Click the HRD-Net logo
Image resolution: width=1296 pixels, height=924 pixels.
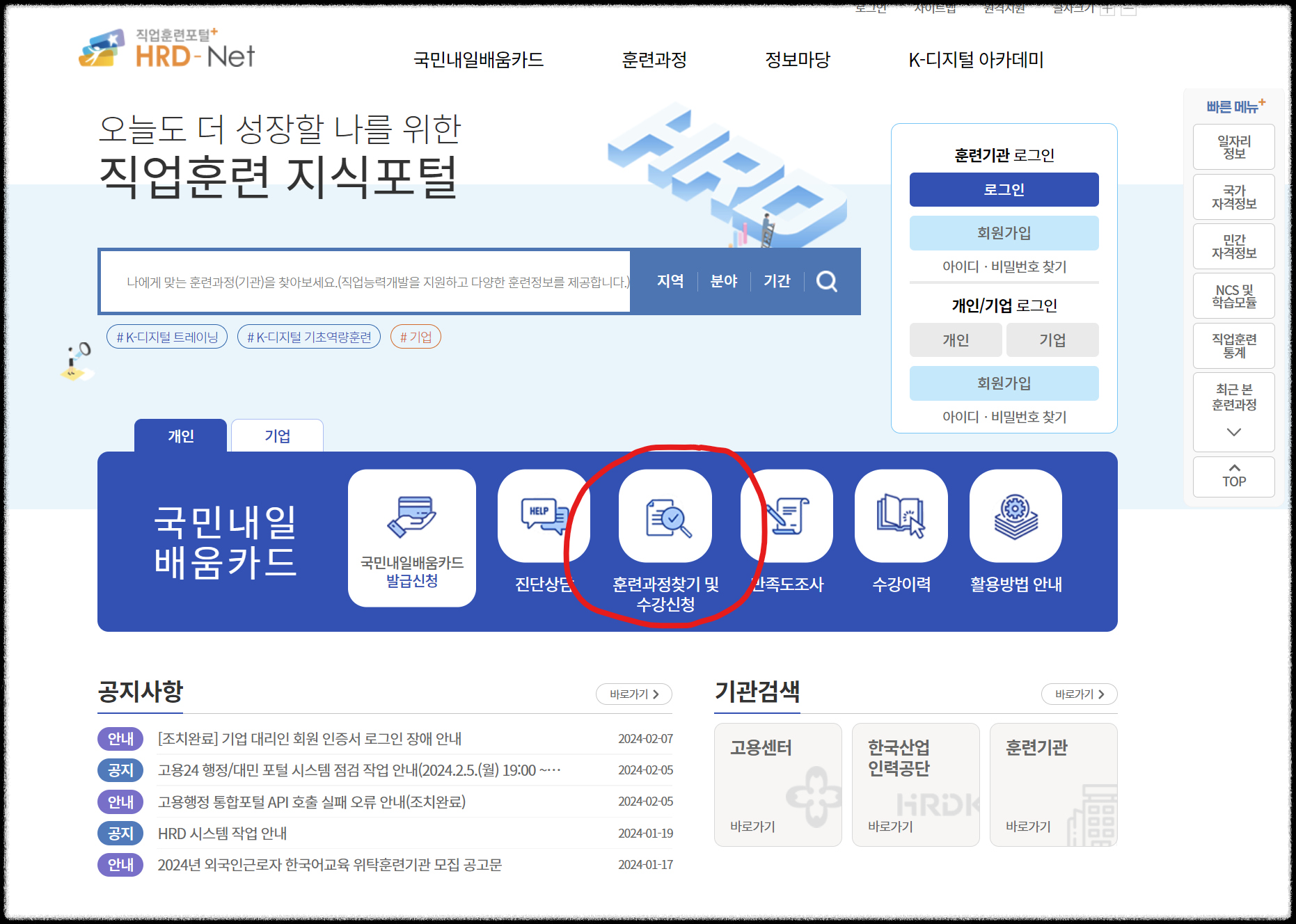point(167,49)
